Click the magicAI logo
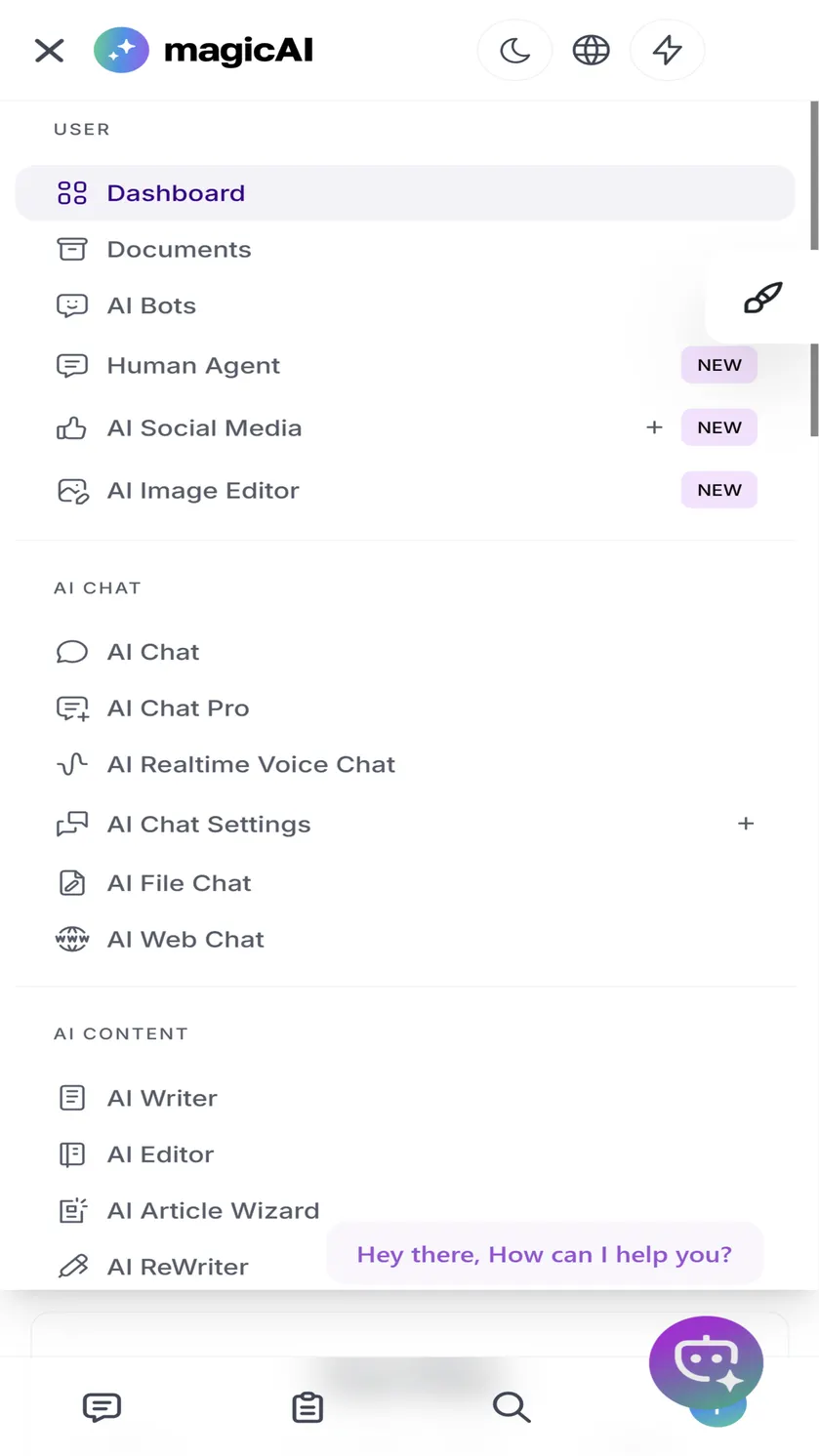The height and width of the screenshot is (1456, 819). pos(204,50)
